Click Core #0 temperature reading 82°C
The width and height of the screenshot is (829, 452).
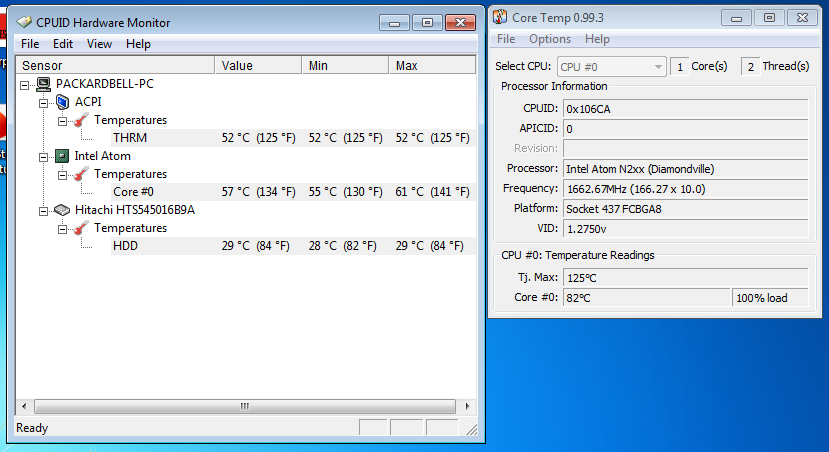click(x=647, y=298)
